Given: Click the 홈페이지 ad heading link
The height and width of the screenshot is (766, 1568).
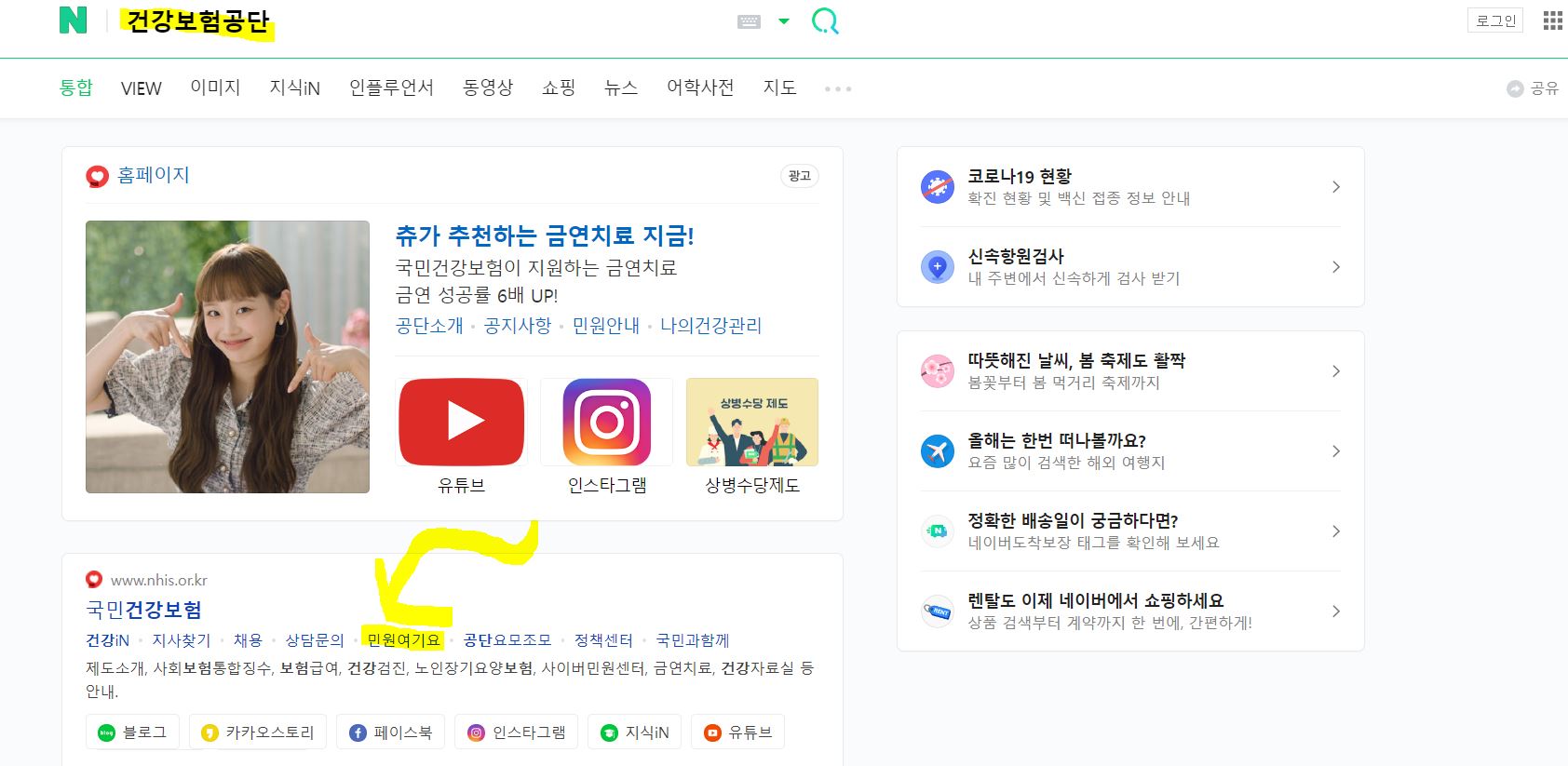Looking at the screenshot, I should pyautogui.click(x=154, y=175).
